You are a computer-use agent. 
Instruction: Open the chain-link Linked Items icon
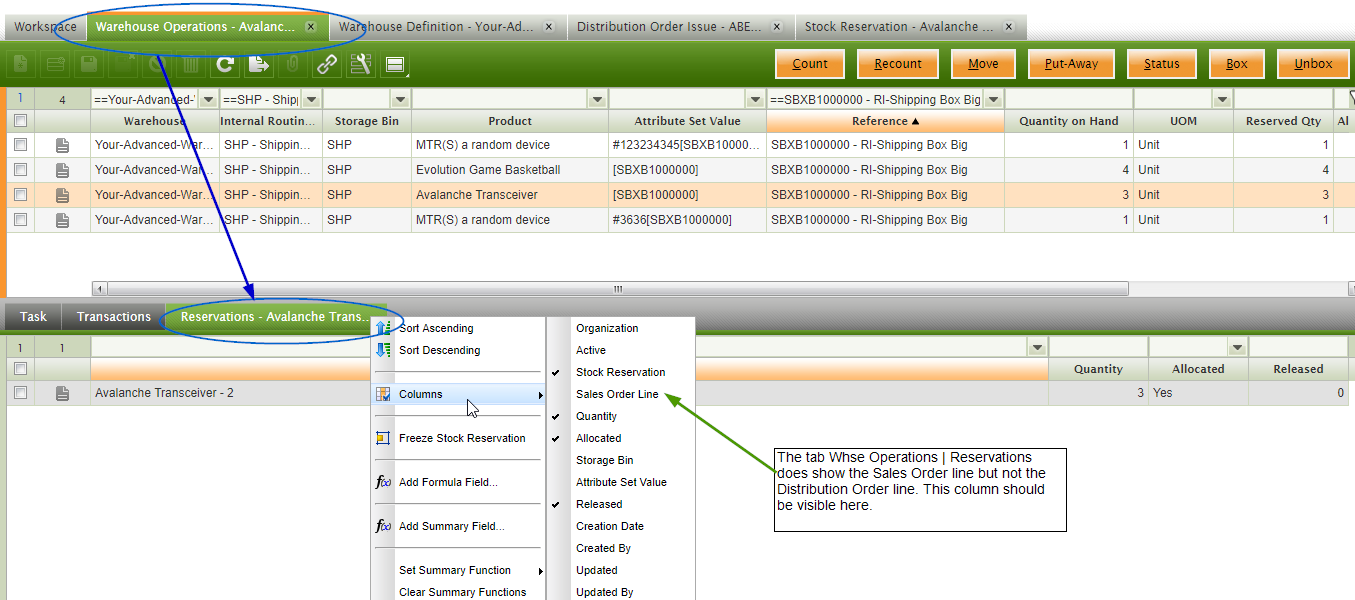click(x=327, y=65)
